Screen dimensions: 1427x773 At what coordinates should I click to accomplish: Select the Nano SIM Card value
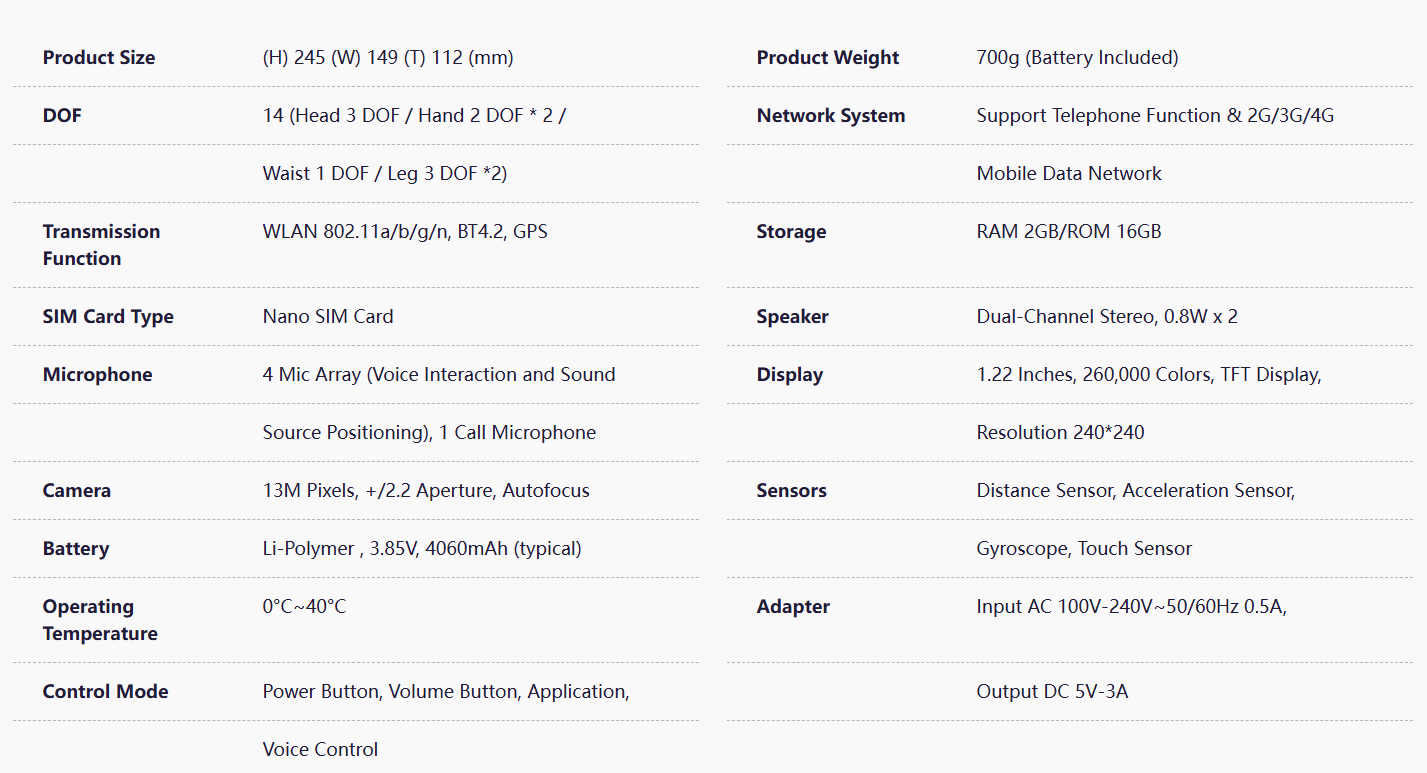(x=328, y=317)
